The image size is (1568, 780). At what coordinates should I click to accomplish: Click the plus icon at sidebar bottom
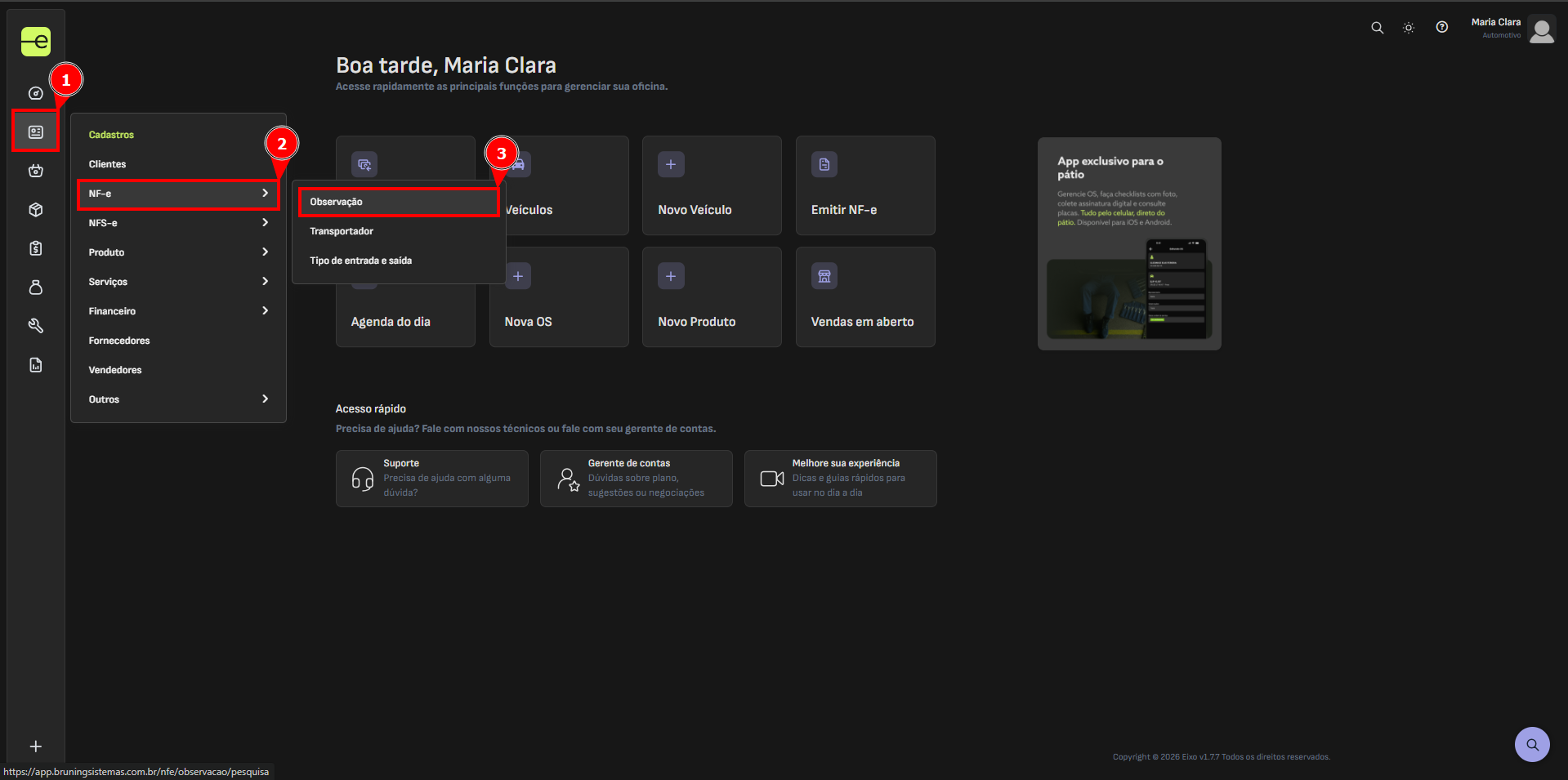tap(36, 747)
